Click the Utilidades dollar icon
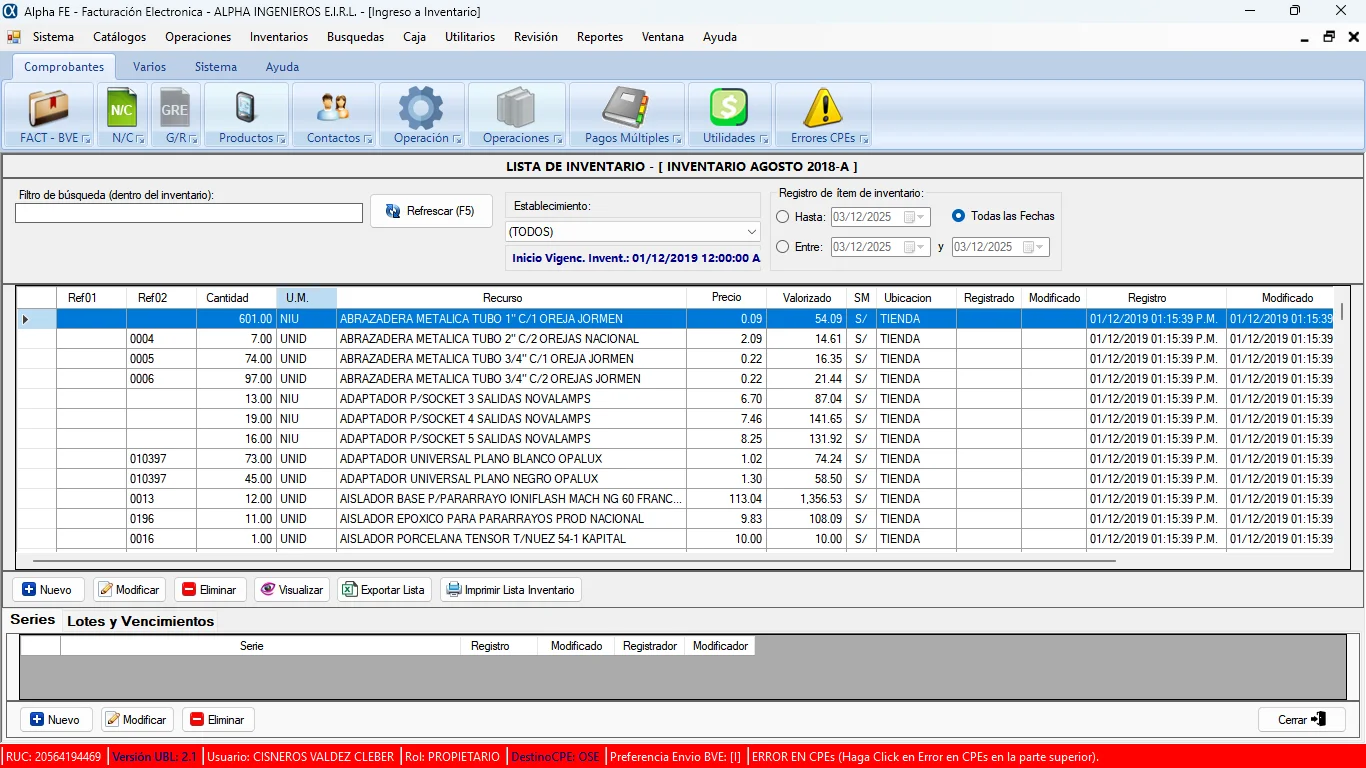1366x768 pixels. tap(729, 108)
